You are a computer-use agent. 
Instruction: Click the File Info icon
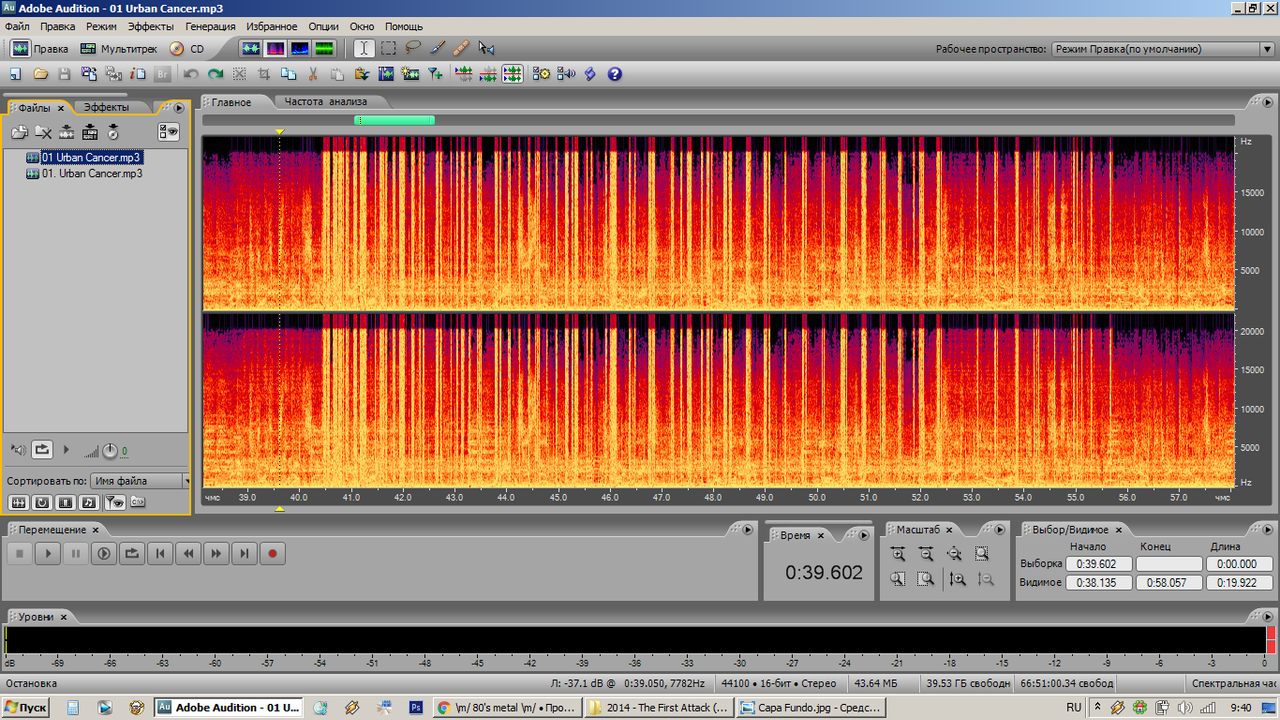tap(137, 74)
